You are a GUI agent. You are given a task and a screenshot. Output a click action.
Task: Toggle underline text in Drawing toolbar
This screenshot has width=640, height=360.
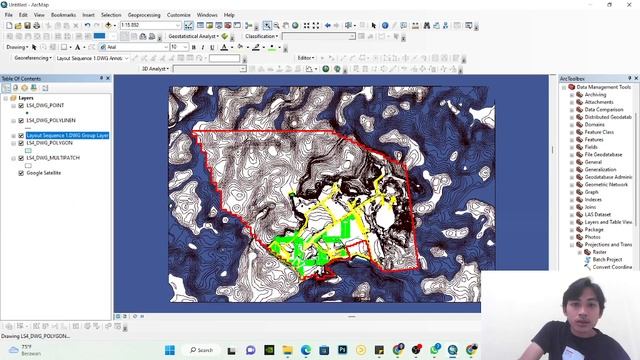(212, 47)
